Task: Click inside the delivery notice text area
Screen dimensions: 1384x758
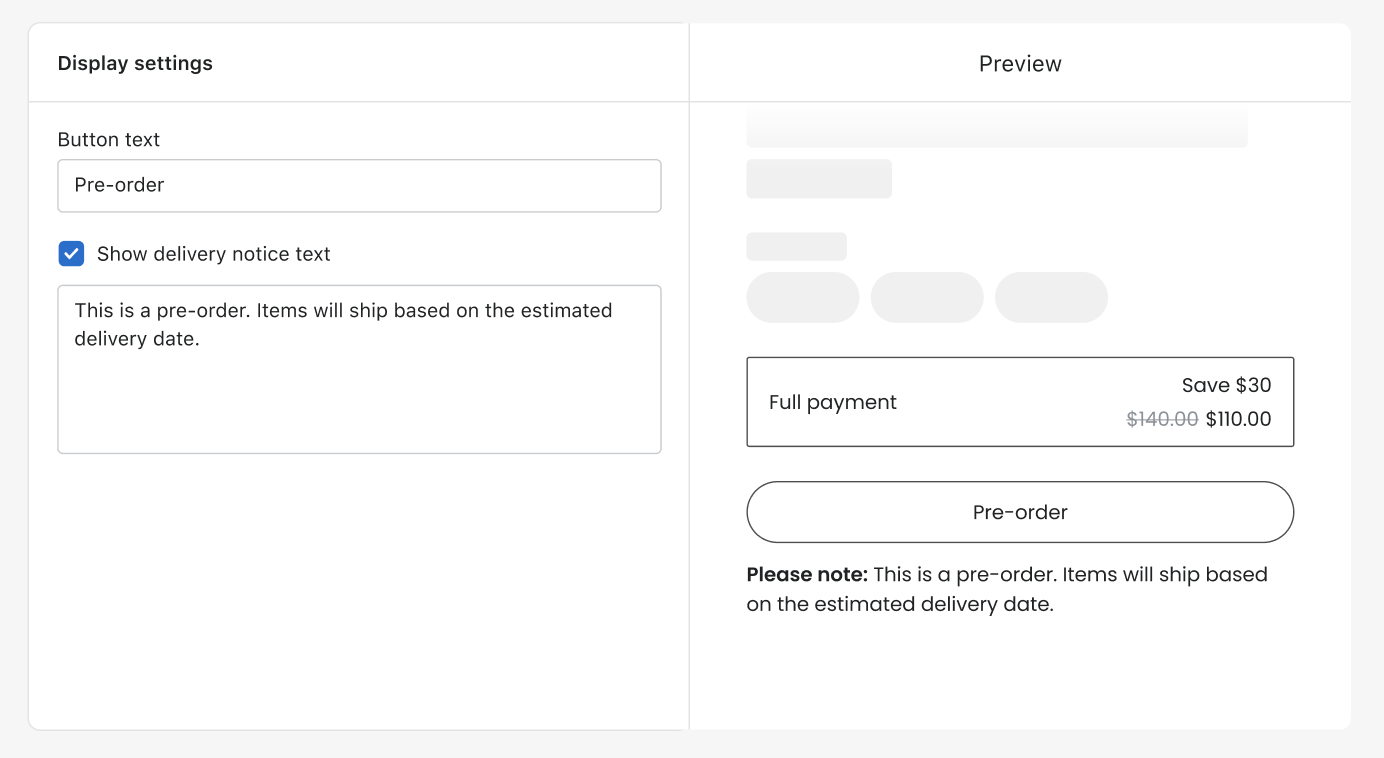Action: click(x=359, y=369)
